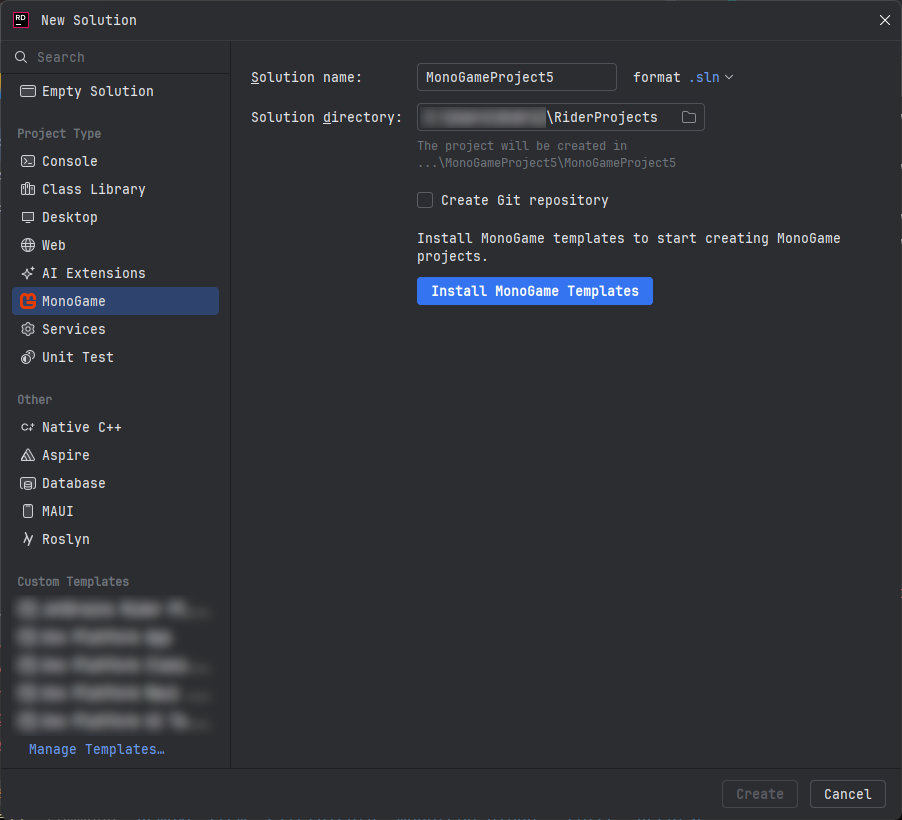
Task: Choose the Unit Test project type
Action: coord(75,357)
